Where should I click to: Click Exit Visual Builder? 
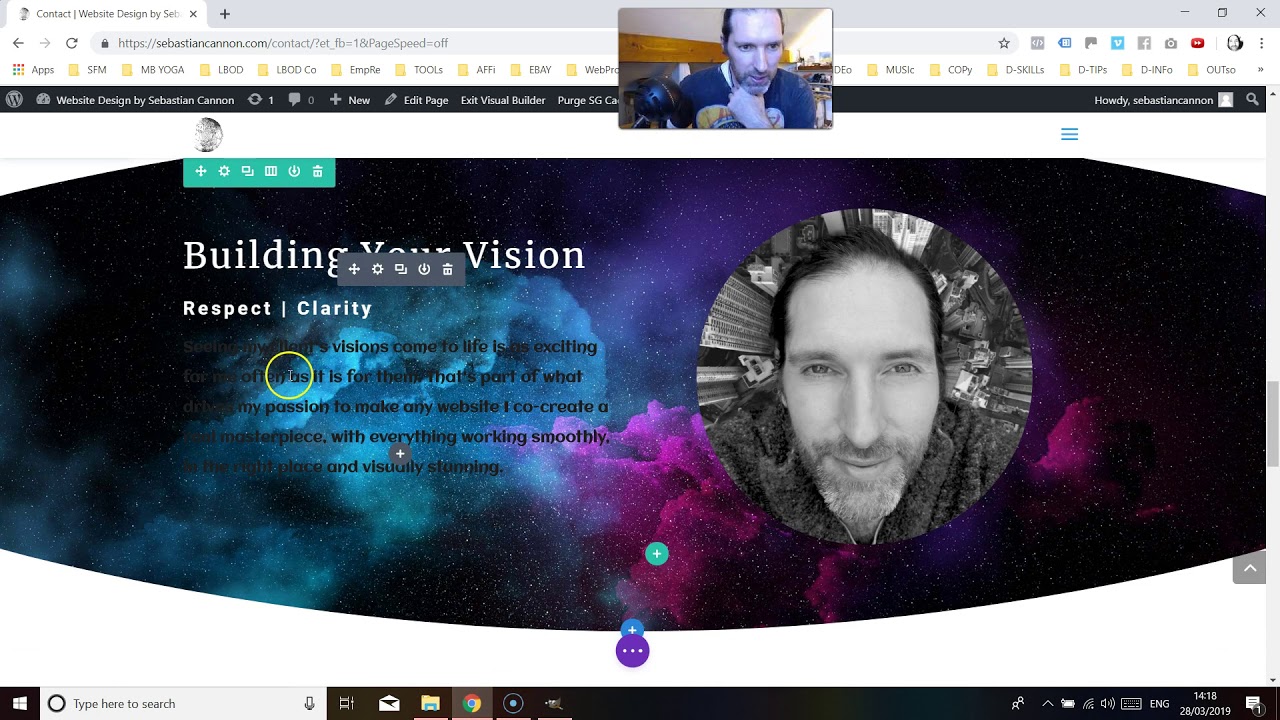503,100
